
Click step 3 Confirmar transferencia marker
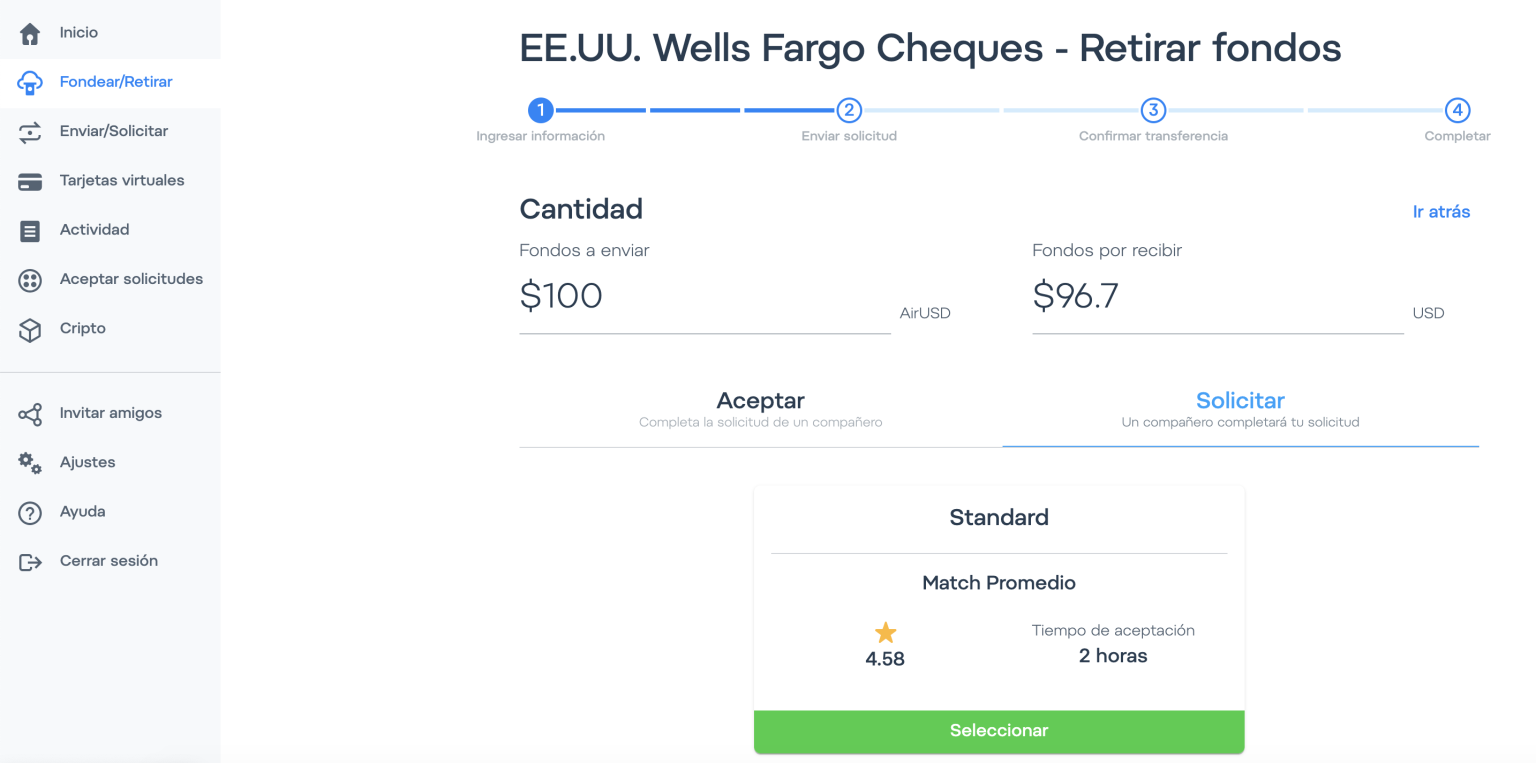(x=1153, y=110)
